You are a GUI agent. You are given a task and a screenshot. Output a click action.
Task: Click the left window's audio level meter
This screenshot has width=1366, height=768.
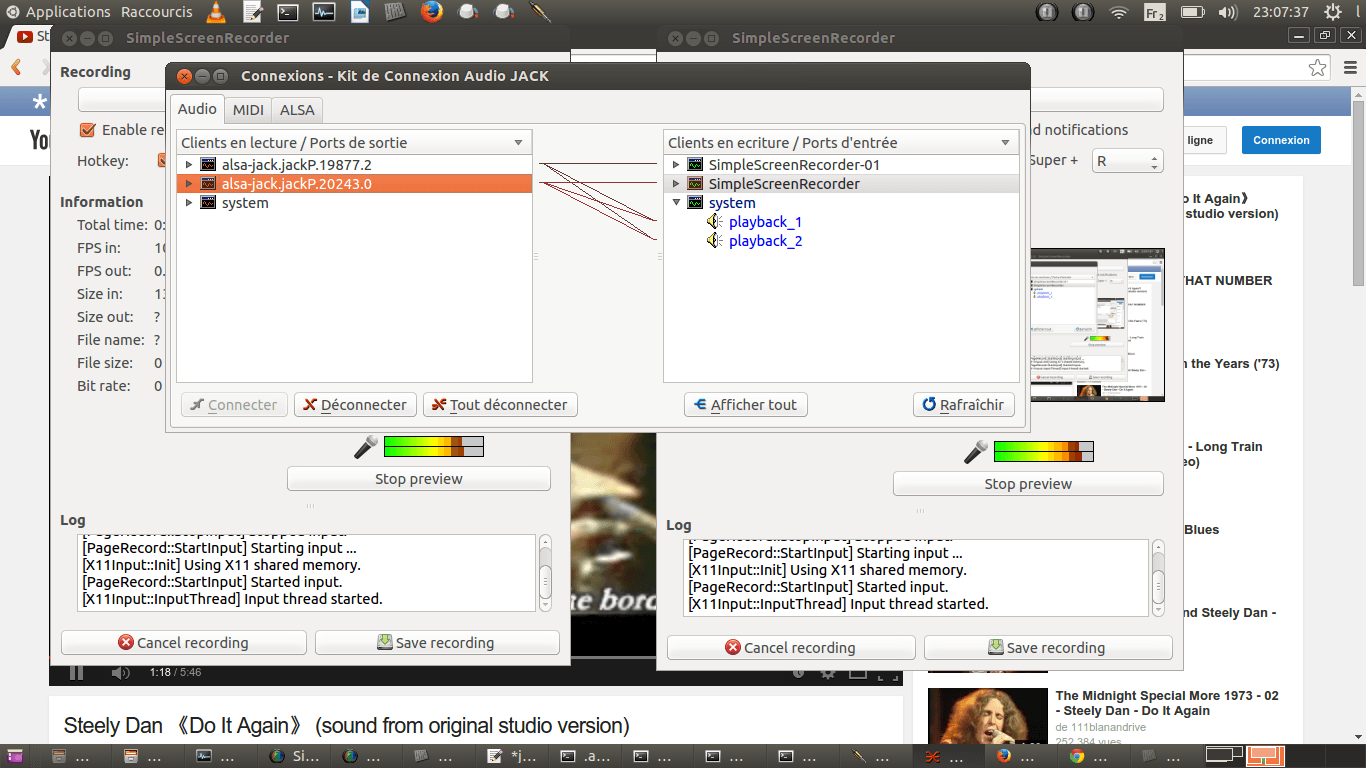tap(433, 447)
